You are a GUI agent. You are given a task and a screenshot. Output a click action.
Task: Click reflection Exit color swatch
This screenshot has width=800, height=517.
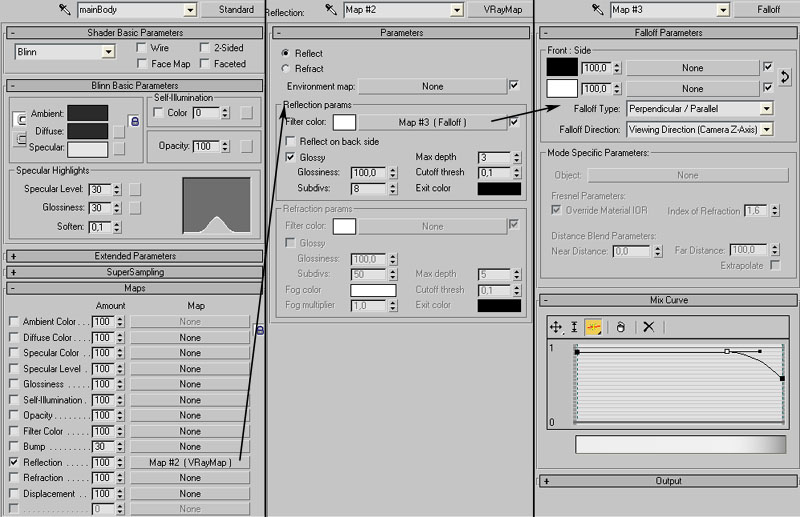[499, 188]
